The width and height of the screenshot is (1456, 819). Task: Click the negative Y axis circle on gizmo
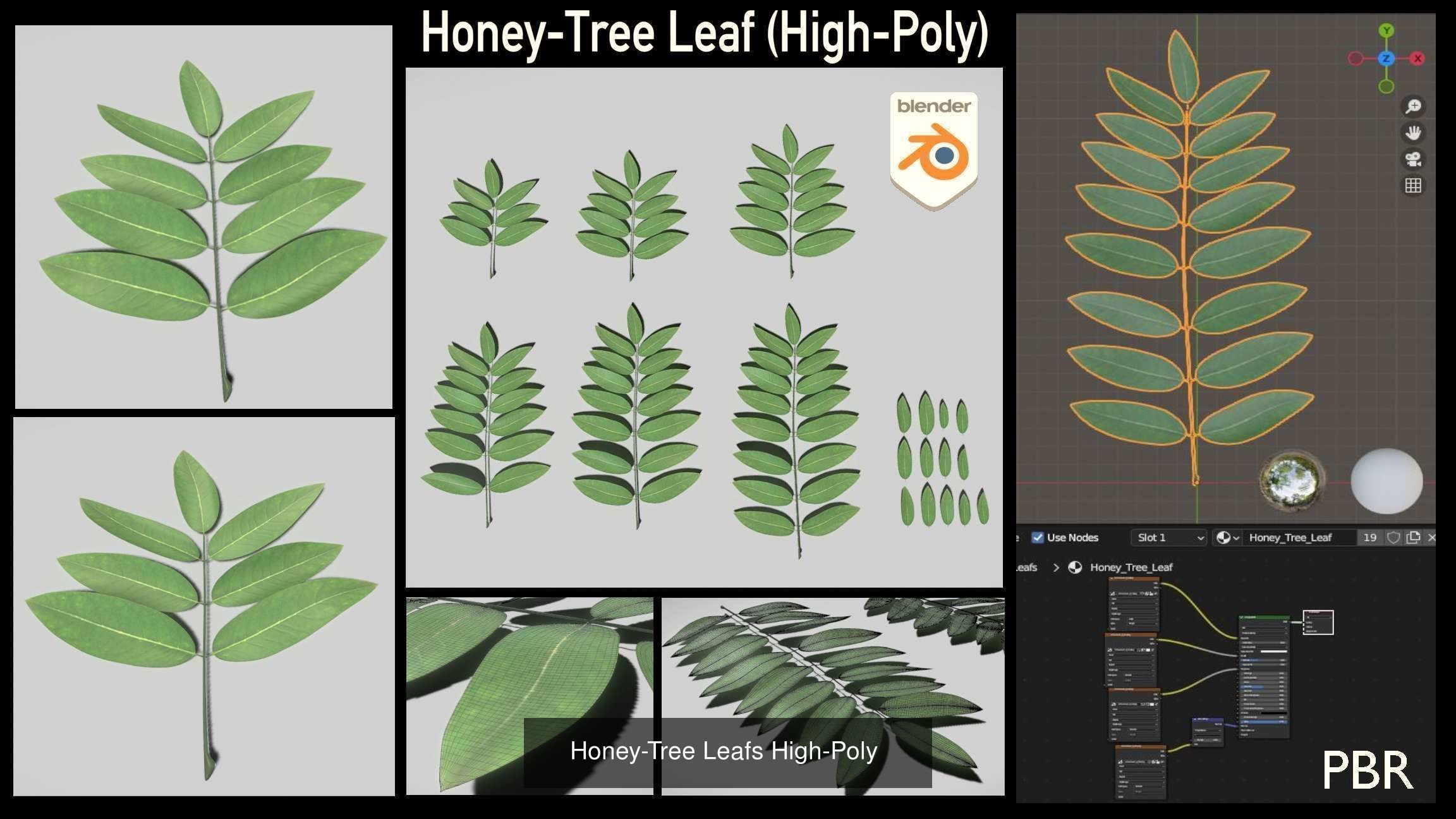[x=1386, y=86]
